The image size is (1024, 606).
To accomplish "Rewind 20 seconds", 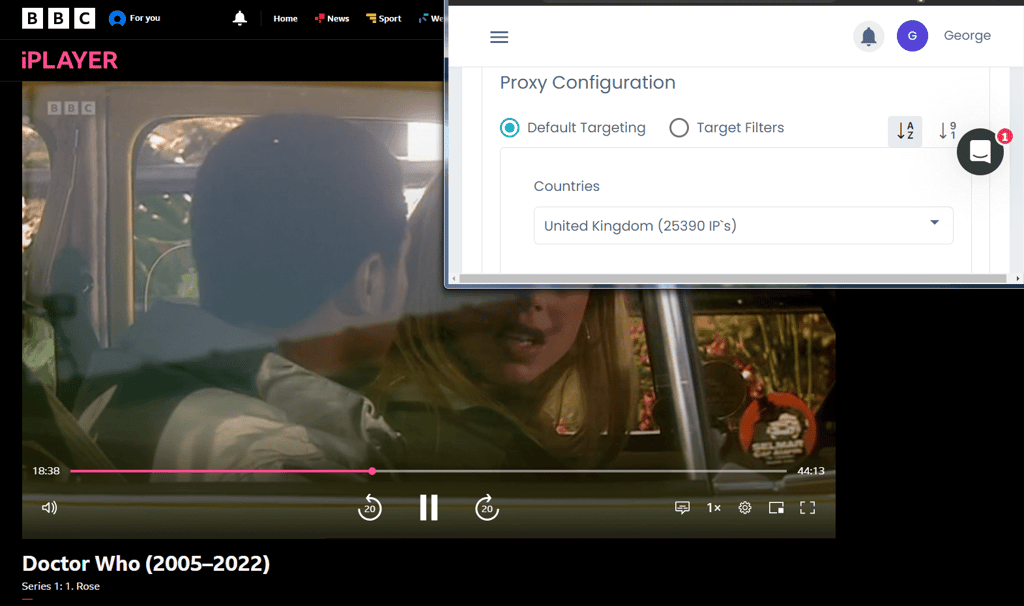I will coord(370,507).
